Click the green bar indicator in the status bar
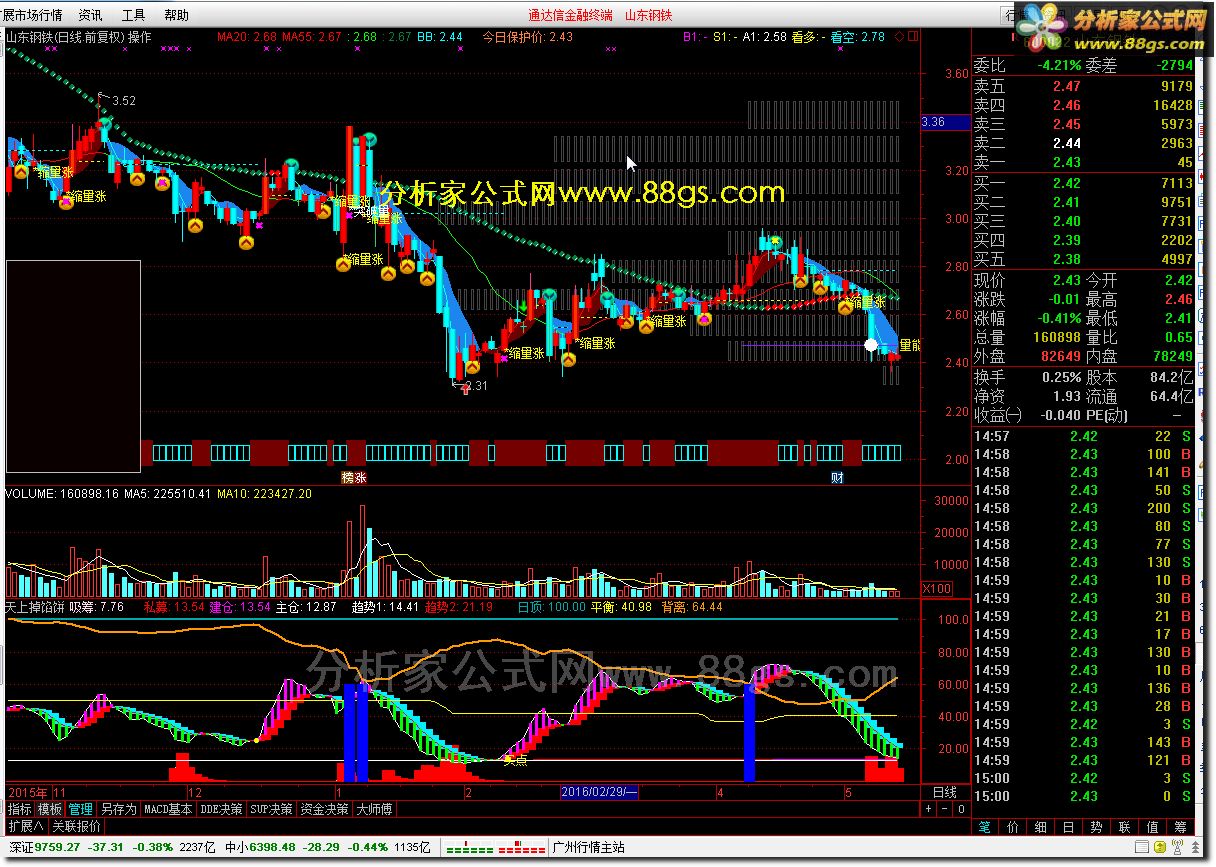This screenshot has height=867, width=1216. [x=470, y=848]
